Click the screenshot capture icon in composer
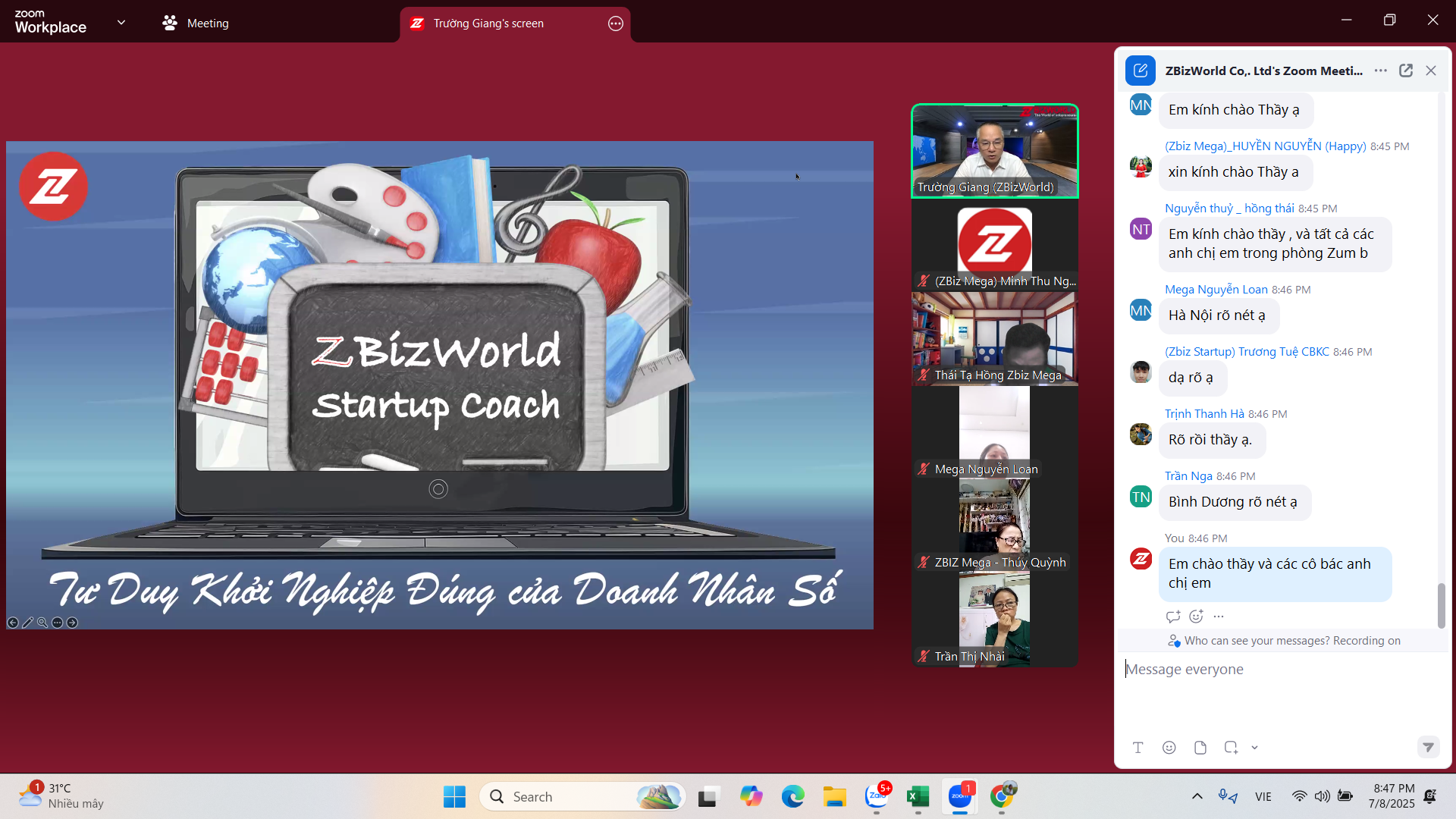 tap(1231, 748)
